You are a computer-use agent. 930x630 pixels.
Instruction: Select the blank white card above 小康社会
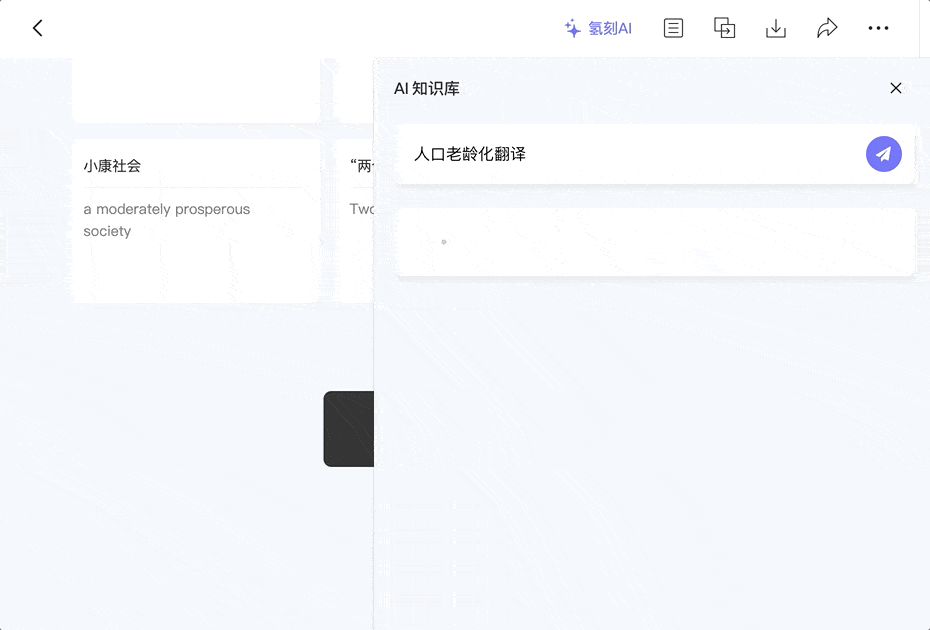coord(196,90)
